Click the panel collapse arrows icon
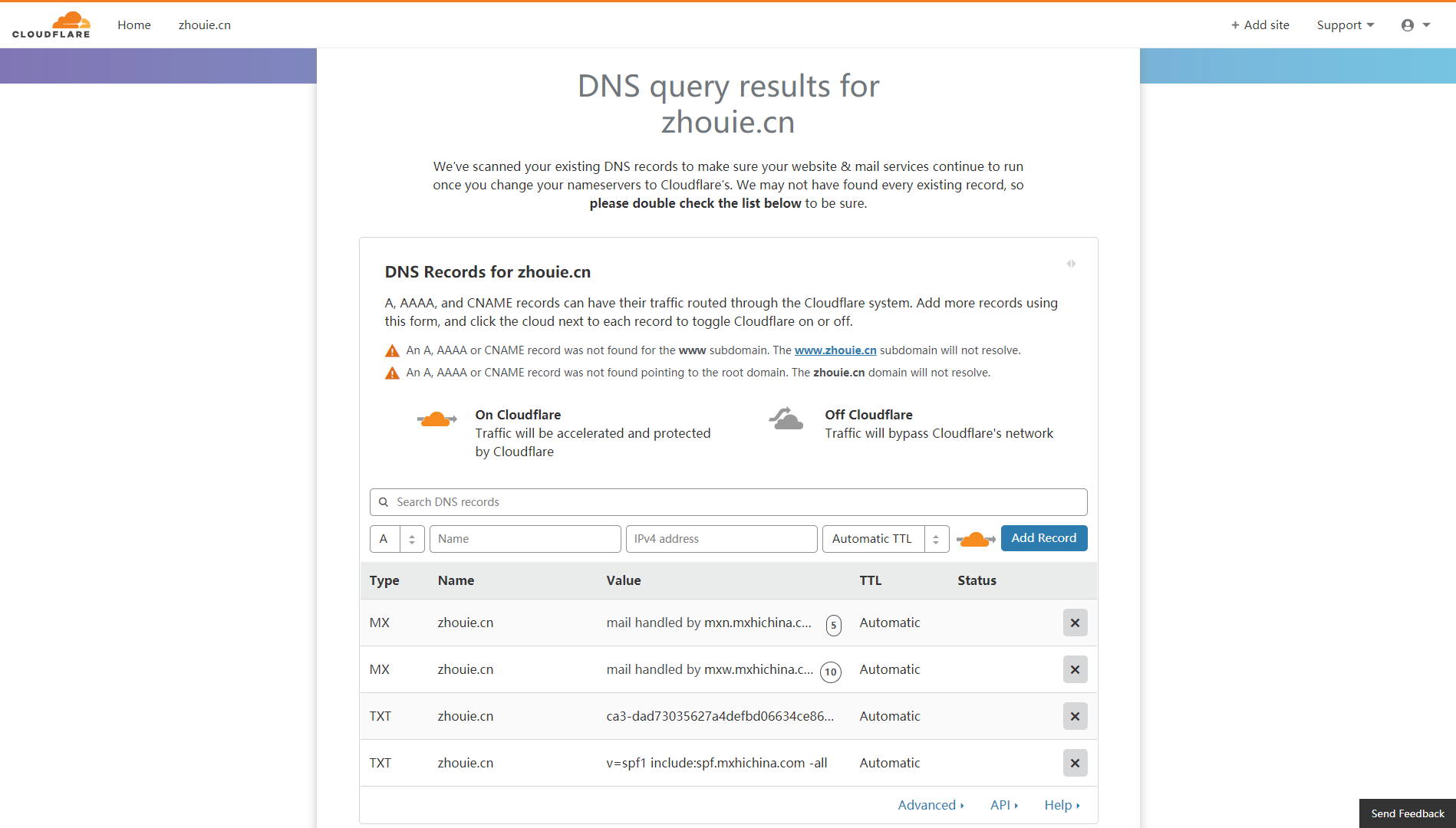The image size is (1456, 828). 1071,264
